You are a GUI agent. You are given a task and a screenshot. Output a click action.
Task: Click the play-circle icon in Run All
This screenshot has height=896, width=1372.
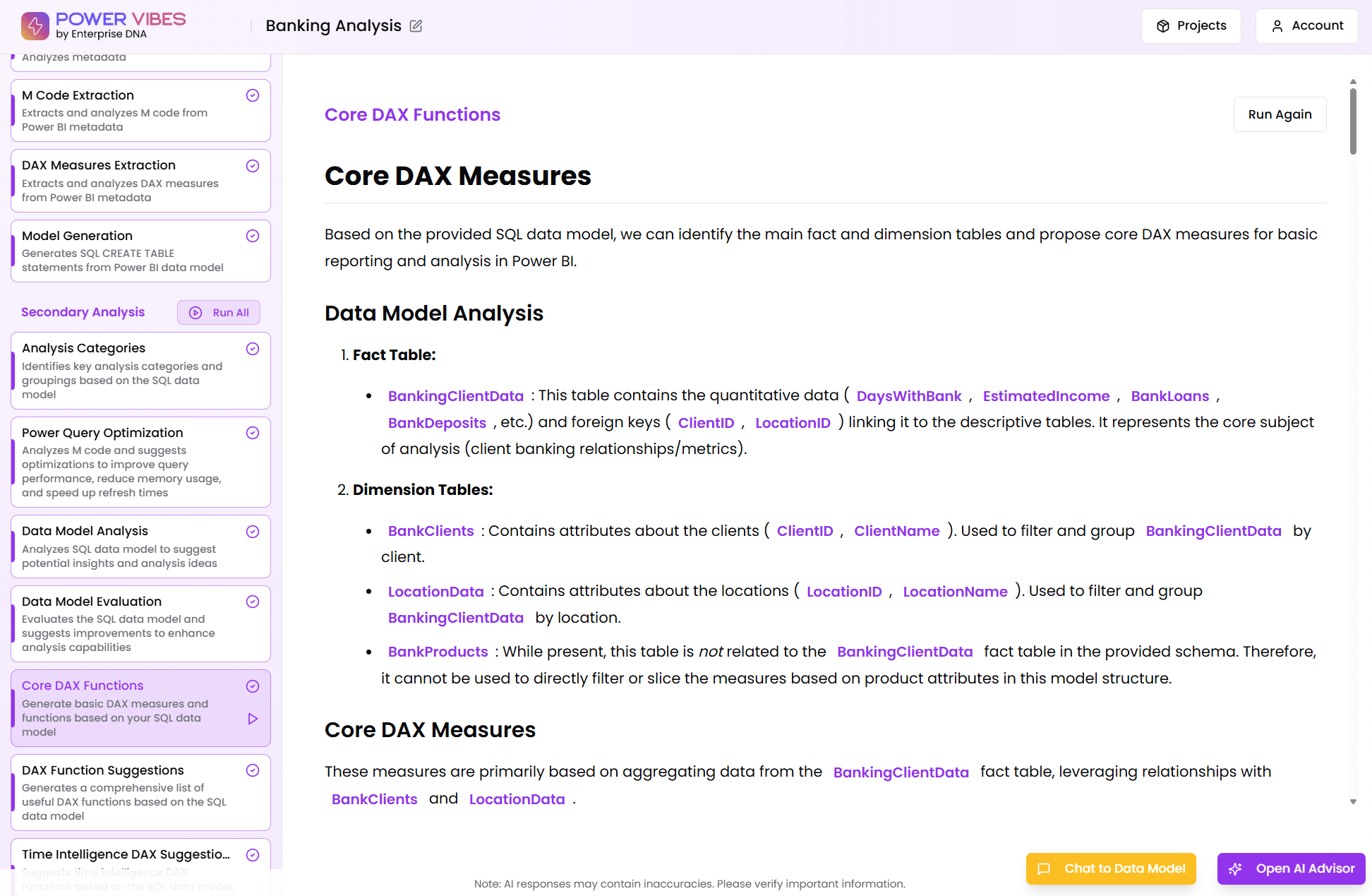[x=195, y=313]
